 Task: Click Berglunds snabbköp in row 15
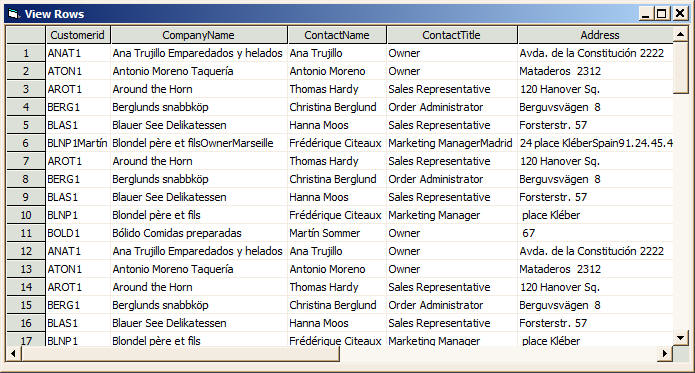[199, 305]
